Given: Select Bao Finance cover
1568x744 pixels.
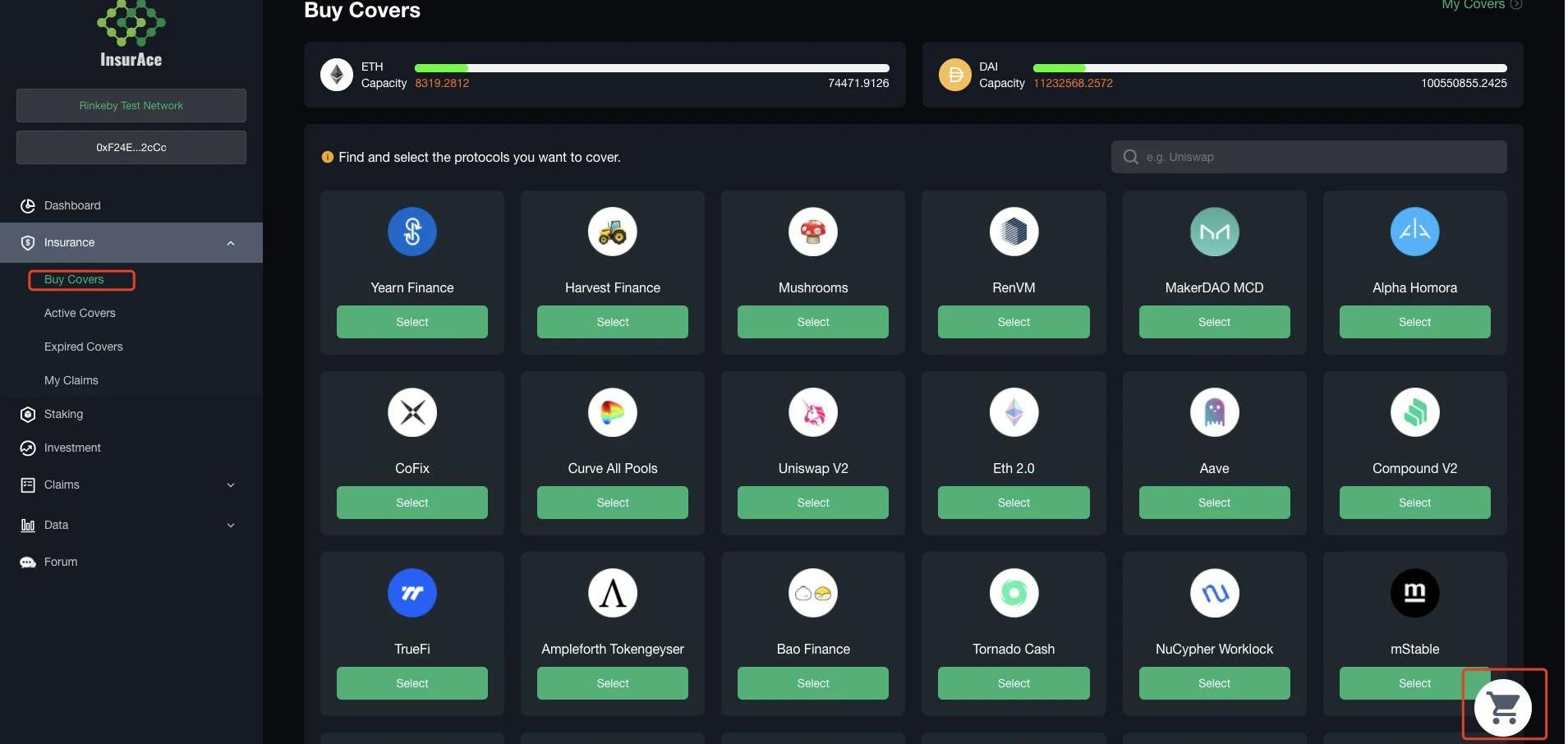Looking at the screenshot, I should [813, 683].
